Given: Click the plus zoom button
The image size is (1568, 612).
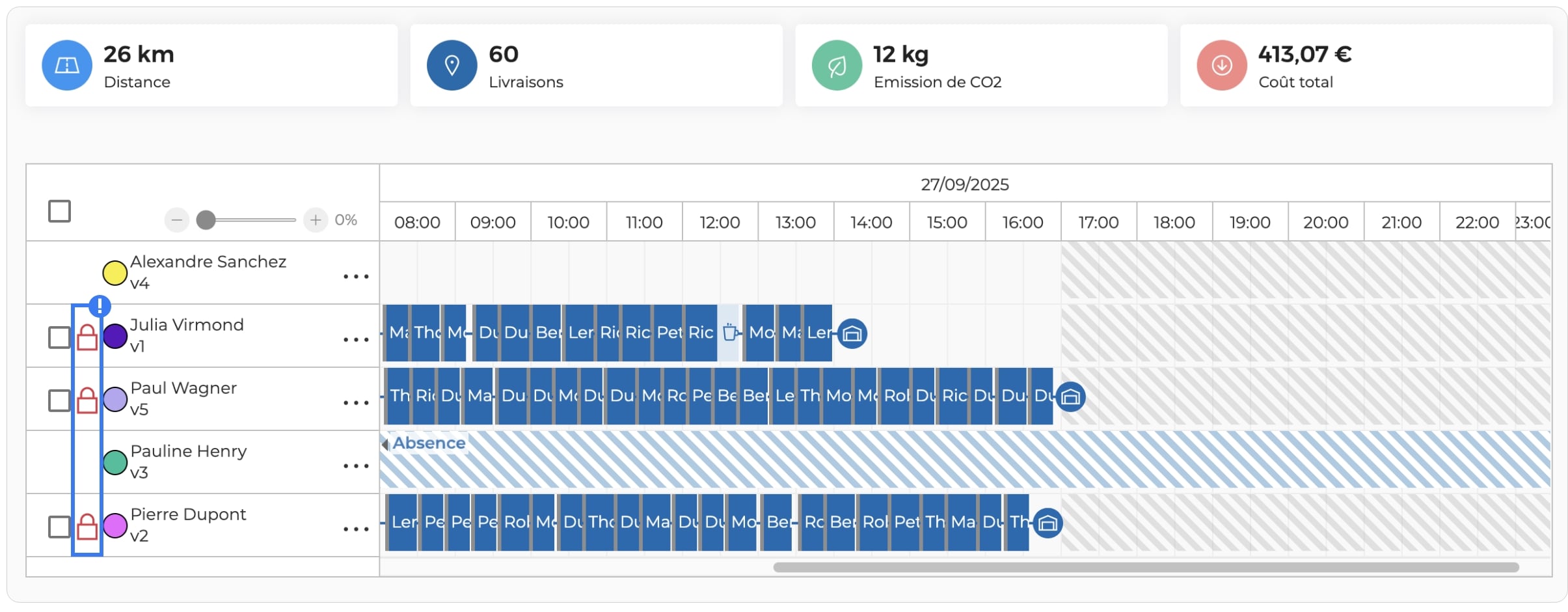Looking at the screenshot, I should pos(316,220).
